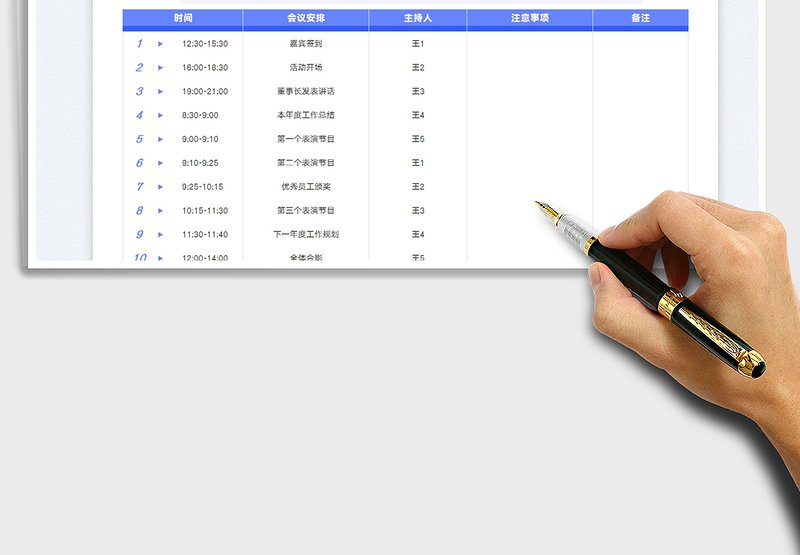The image size is (800, 555).
Task: Click the empty 备注 cell in row 2
Action: (x=640, y=68)
